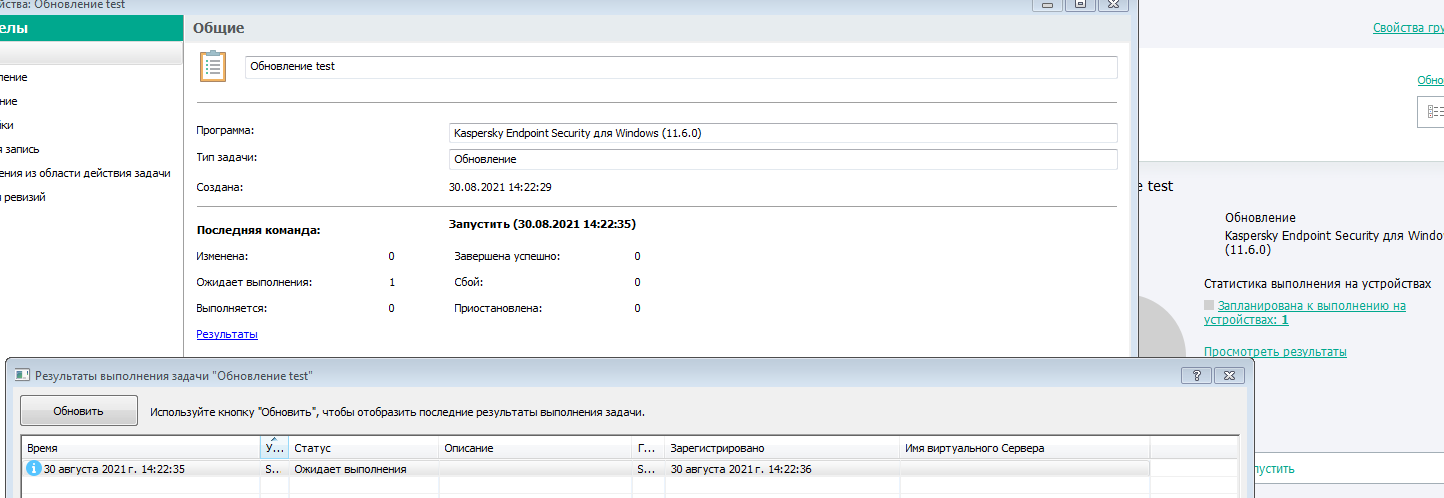Open the Свойства группы link at top right
The image size is (1444, 498).
1408,29
